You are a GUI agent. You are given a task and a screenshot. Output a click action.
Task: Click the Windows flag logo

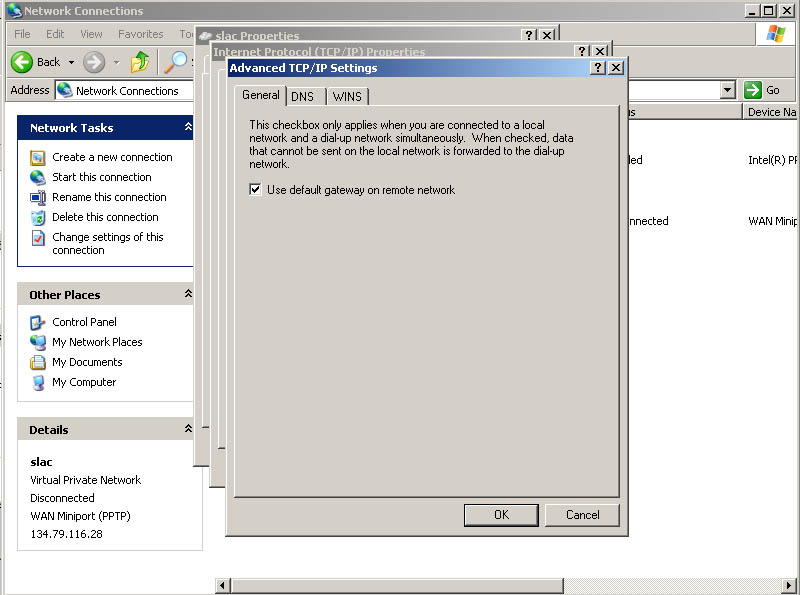point(776,34)
